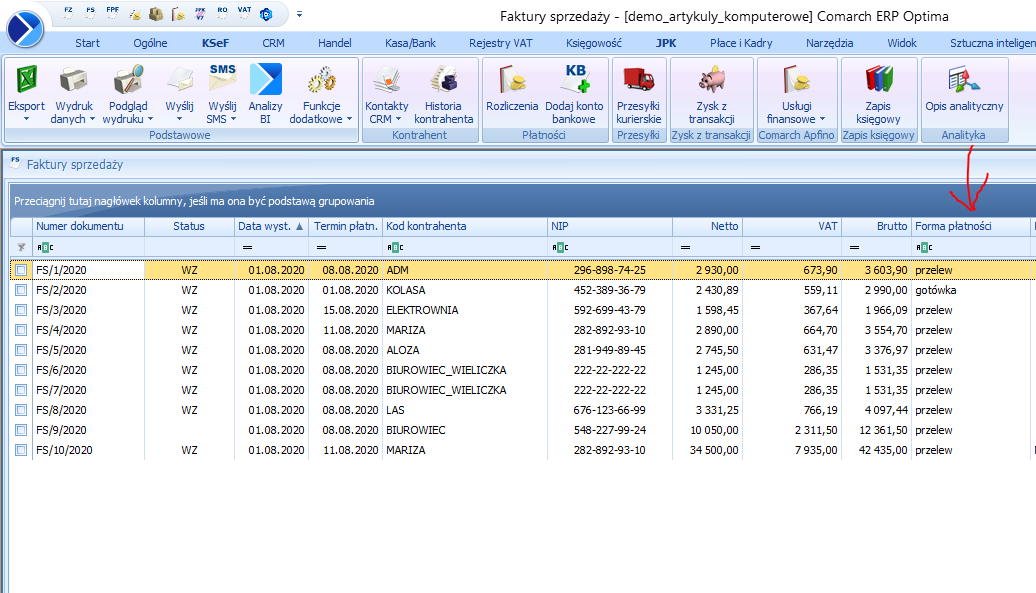Screen dimensions: 1036x593
Task: Open Usługi finansowe icon
Action: [x=797, y=80]
